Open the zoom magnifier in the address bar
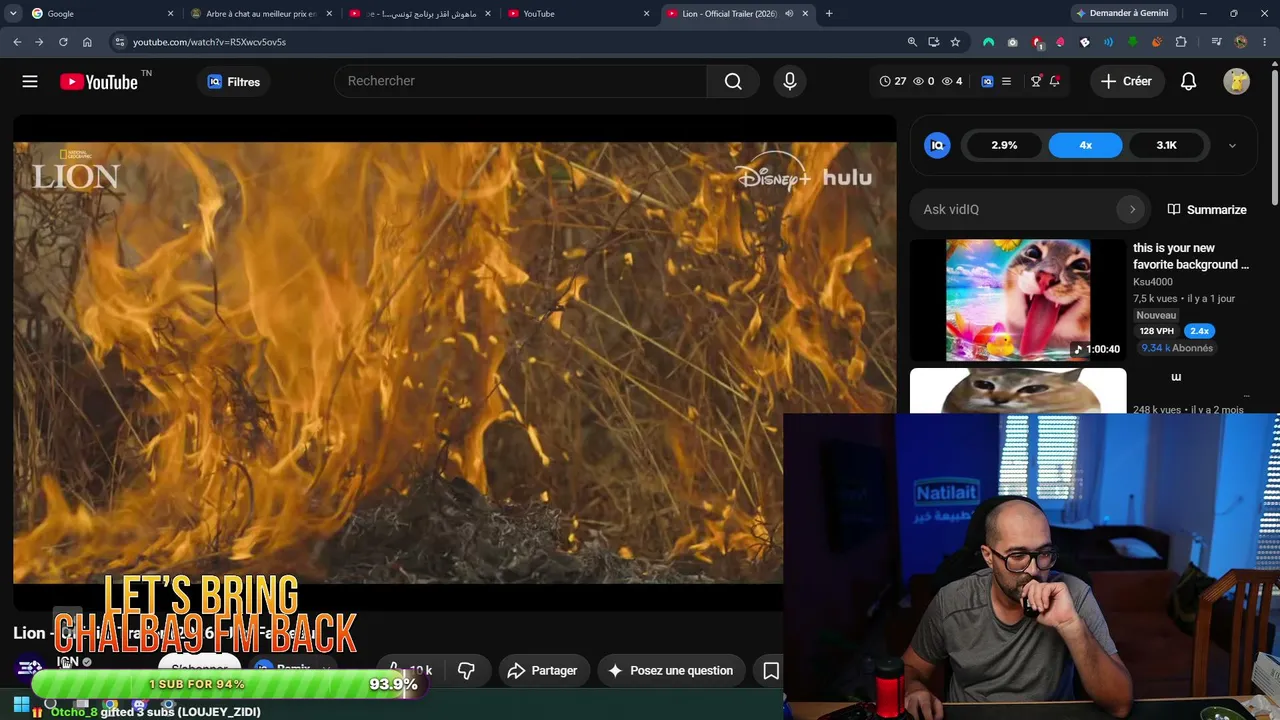 (912, 42)
